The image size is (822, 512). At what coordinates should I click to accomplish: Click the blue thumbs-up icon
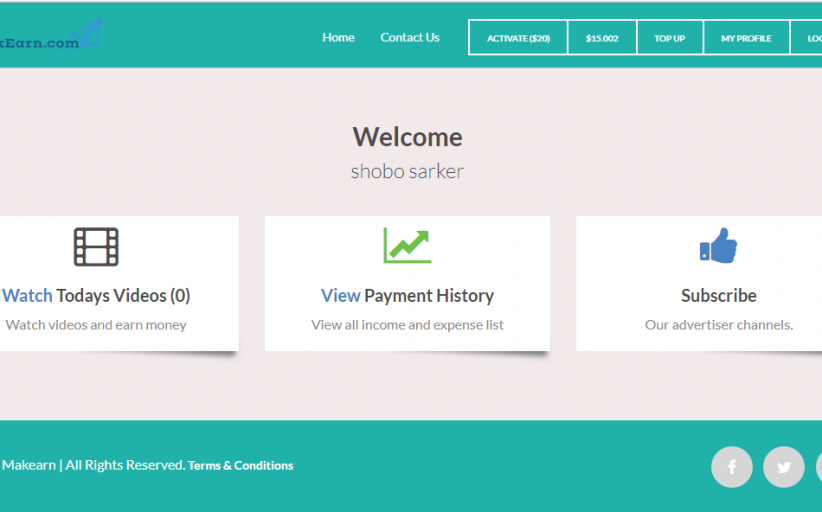point(718,246)
